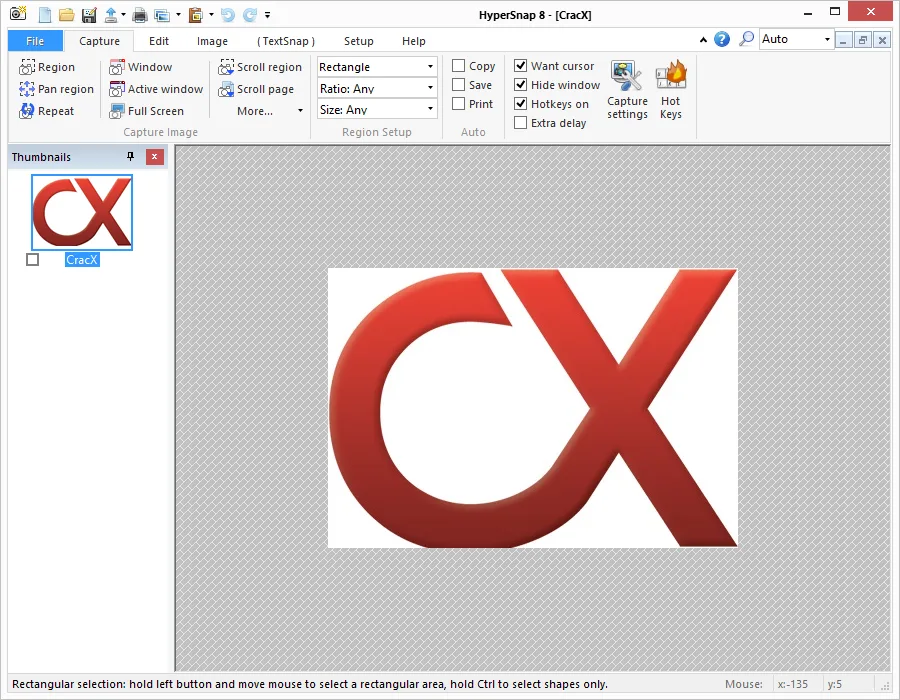Enable auto Print checkbox
The height and width of the screenshot is (700, 900).
click(459, 104)
